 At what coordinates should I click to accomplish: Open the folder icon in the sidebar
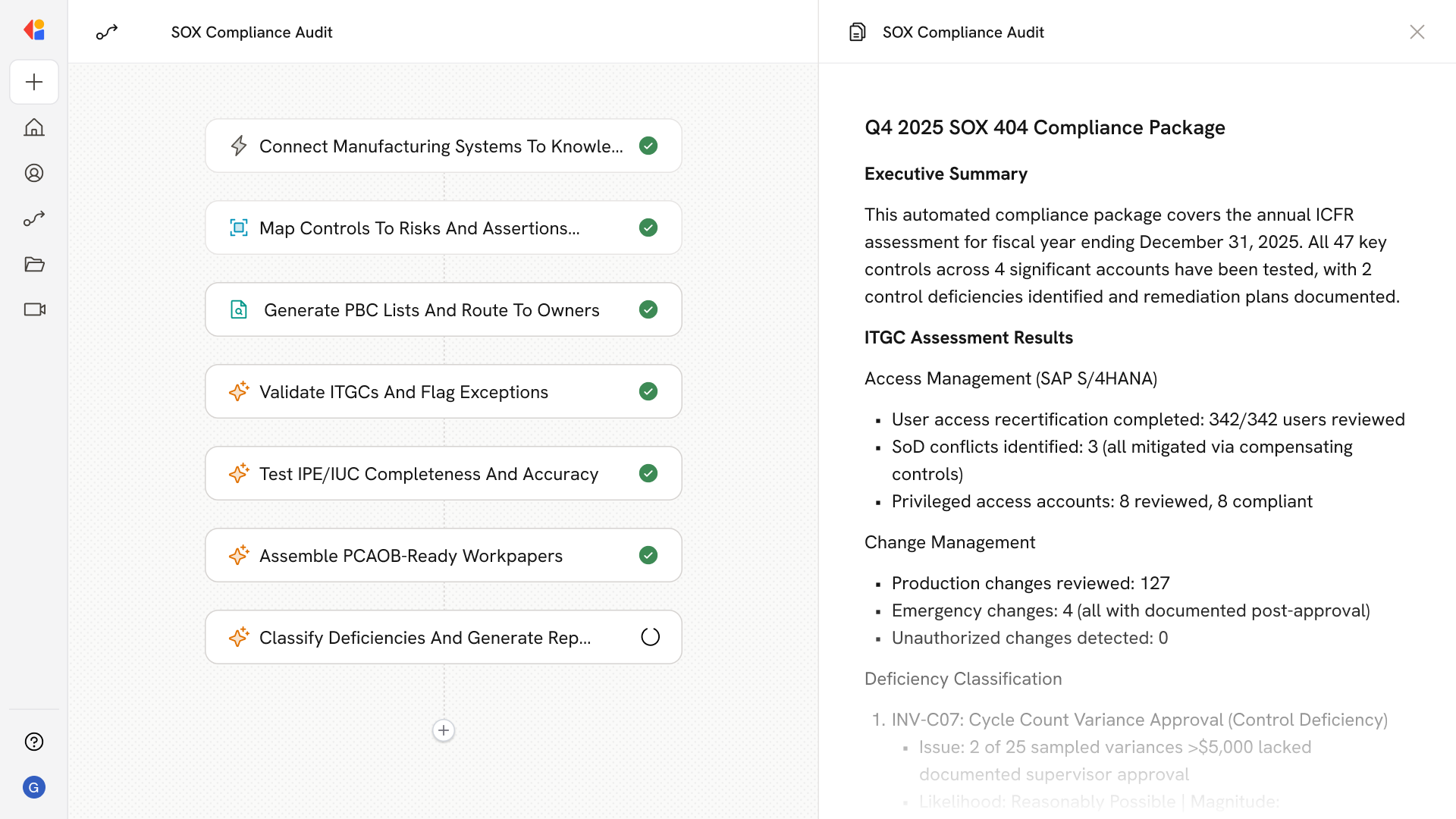(x=34, y=264)
